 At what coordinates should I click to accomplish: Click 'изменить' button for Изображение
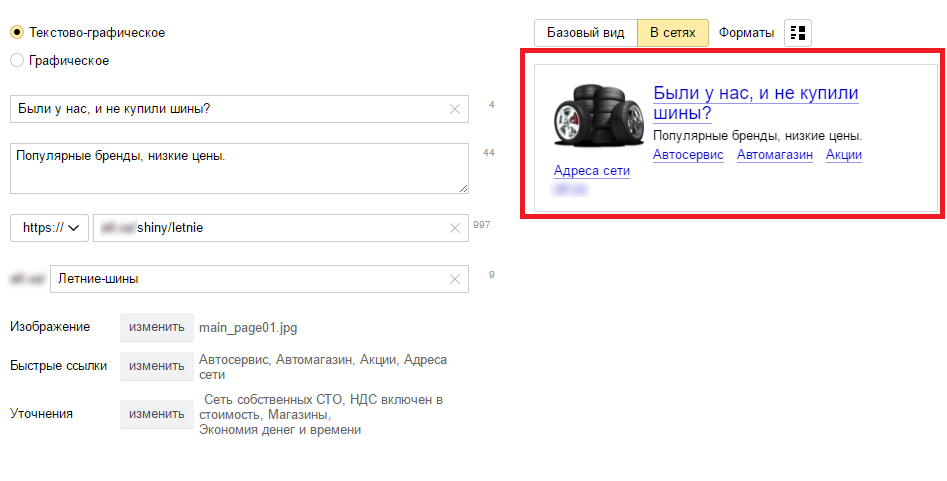pos(157,327)
